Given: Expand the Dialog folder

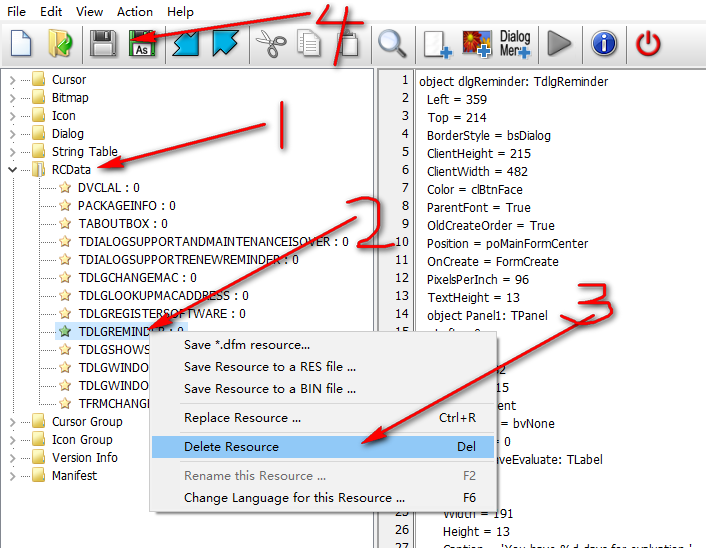Looking at the screenshot, I should coord(13,134).
